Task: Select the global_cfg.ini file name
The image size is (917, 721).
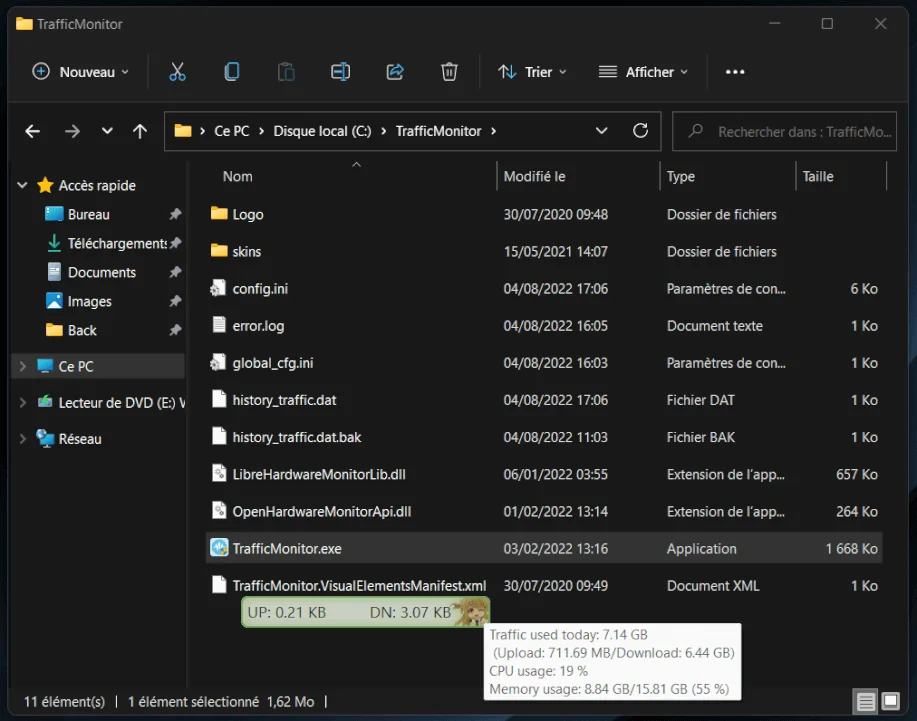Action: pyautogui.click(x=273, y=363)
